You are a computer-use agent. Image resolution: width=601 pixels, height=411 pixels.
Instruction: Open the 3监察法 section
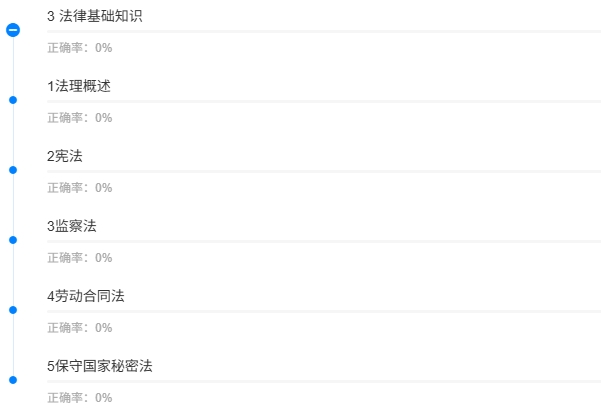pos(72,226)
